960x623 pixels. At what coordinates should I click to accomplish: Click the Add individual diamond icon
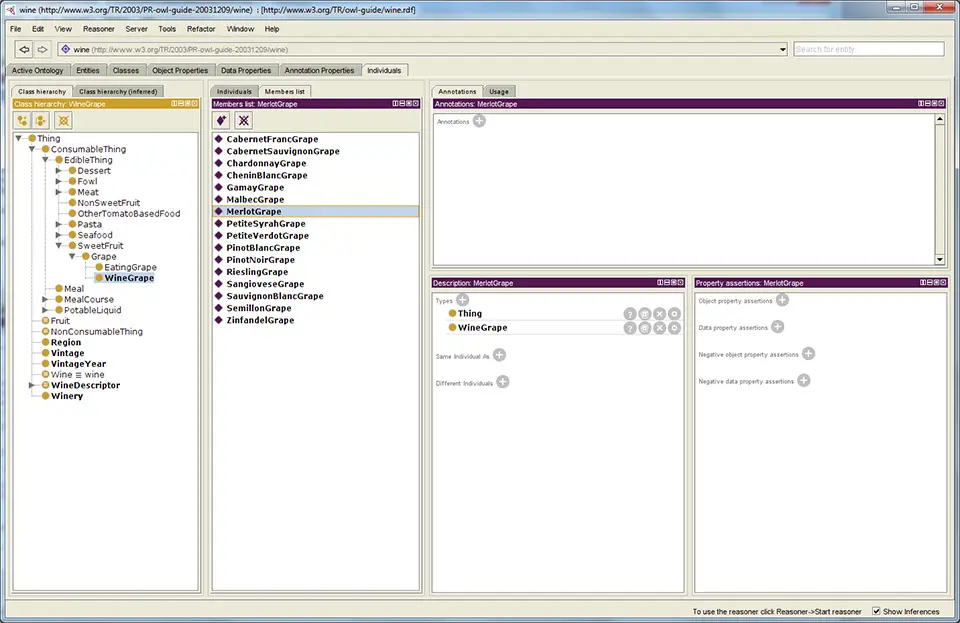[222, 120]
